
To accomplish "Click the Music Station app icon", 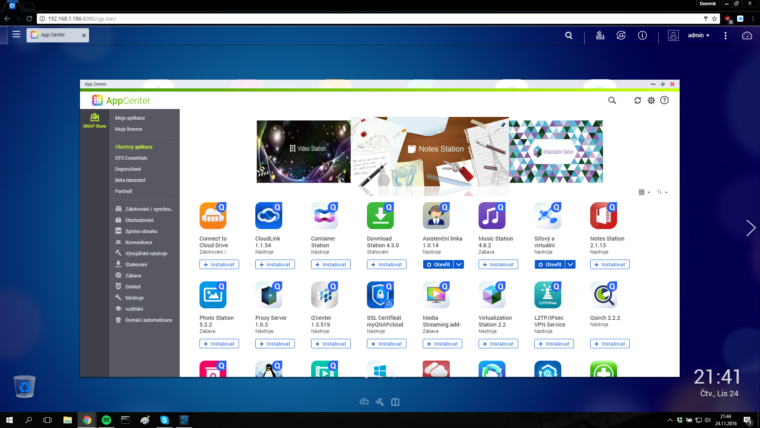I will click(x=492, y=216).
